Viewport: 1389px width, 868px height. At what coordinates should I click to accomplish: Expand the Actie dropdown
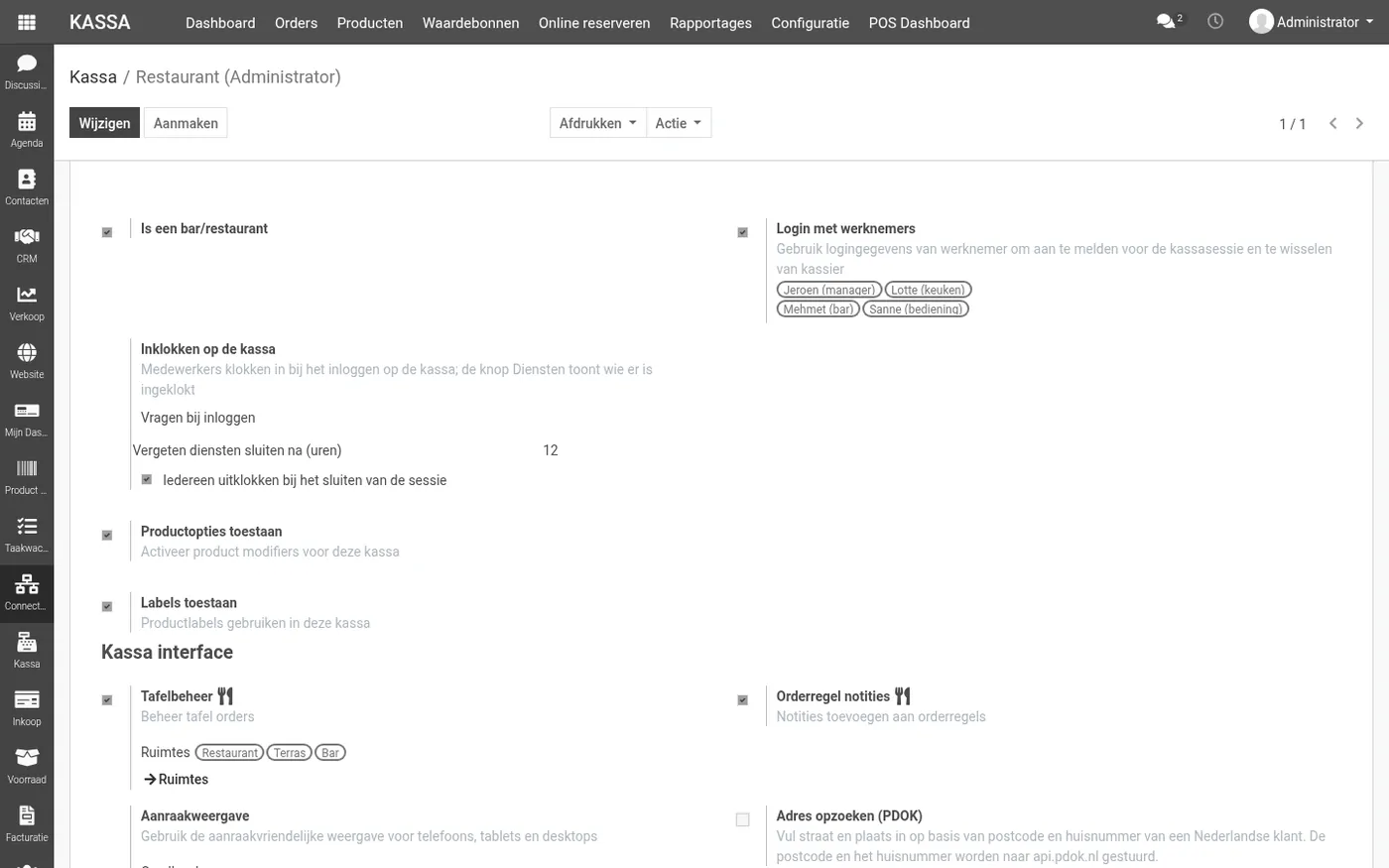click(679, 123)
